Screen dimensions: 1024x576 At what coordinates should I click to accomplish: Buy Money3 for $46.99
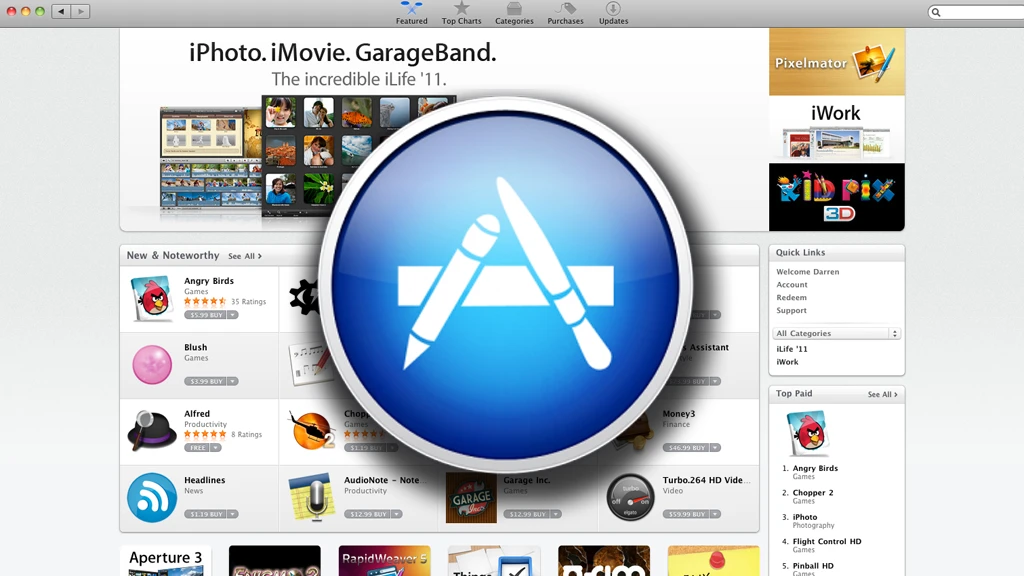pos(686,448)
